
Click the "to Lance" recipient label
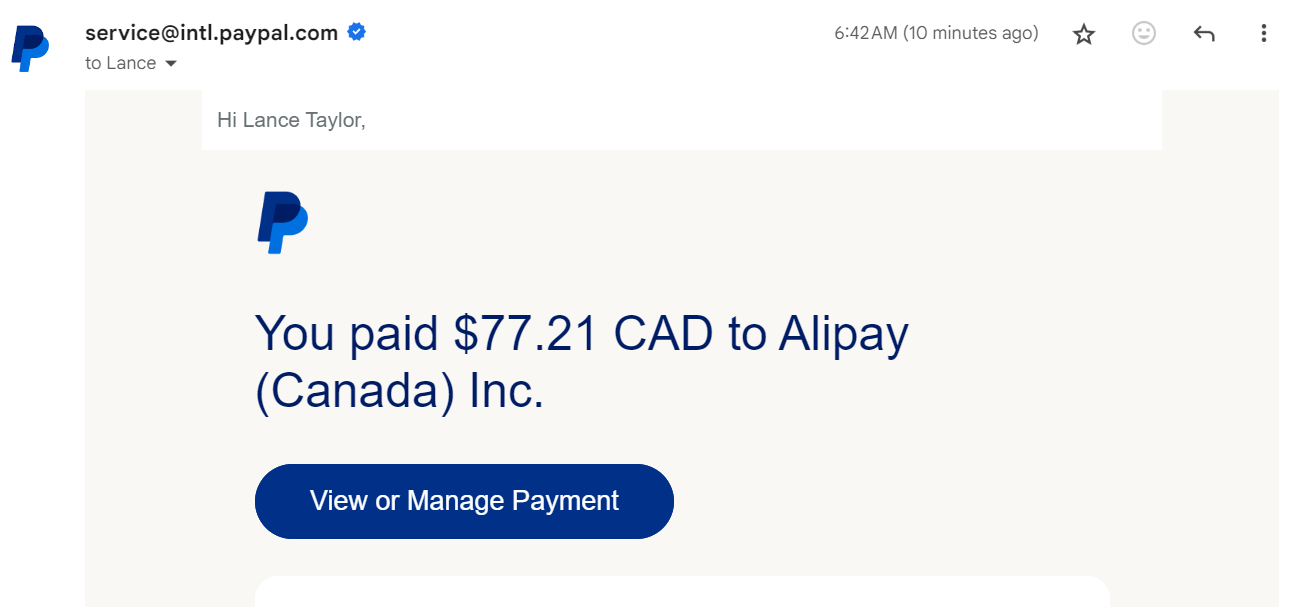click(x=121, y=63)
